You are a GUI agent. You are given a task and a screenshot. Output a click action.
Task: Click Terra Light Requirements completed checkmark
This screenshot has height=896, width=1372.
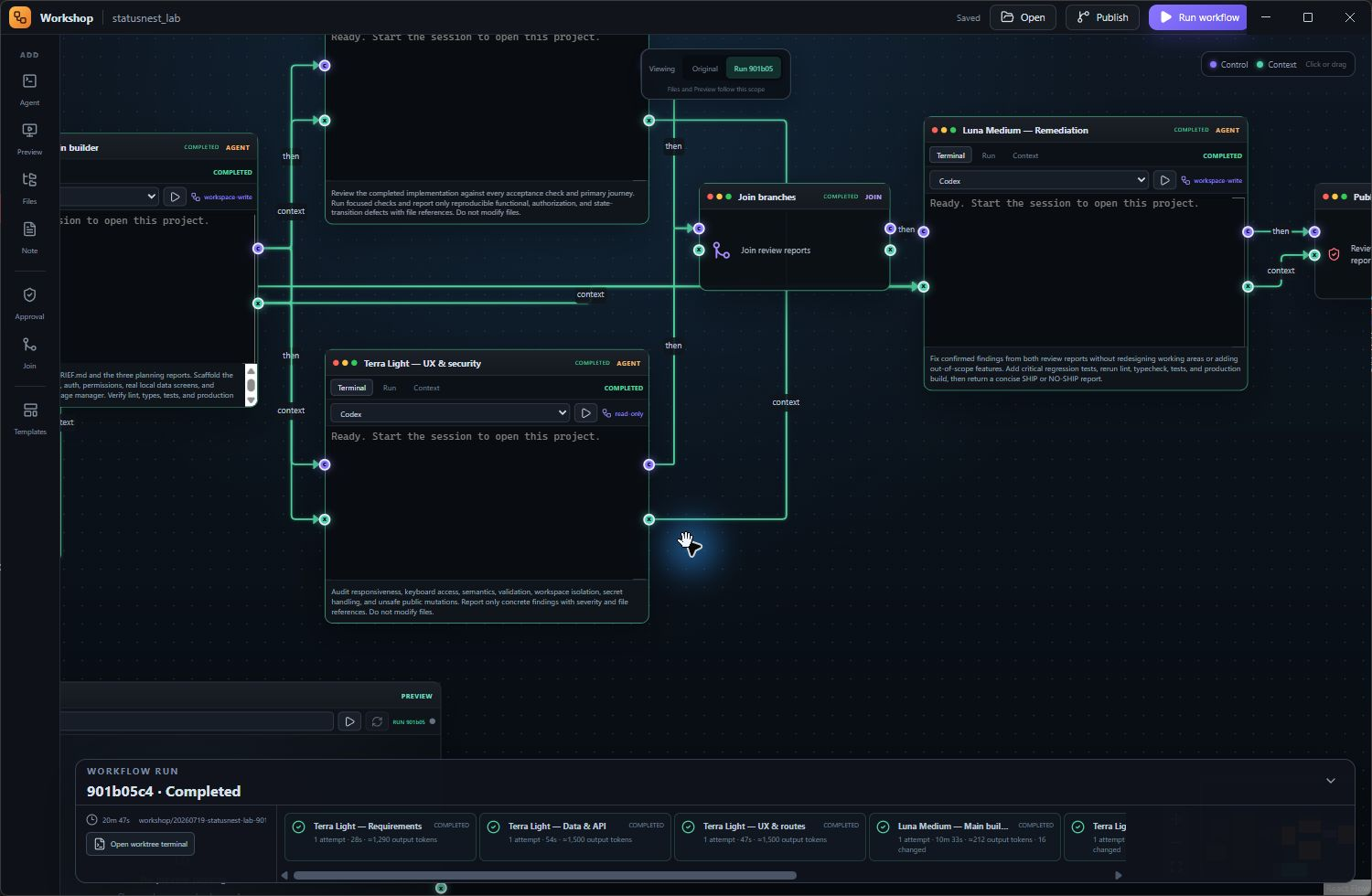(298, 827)
